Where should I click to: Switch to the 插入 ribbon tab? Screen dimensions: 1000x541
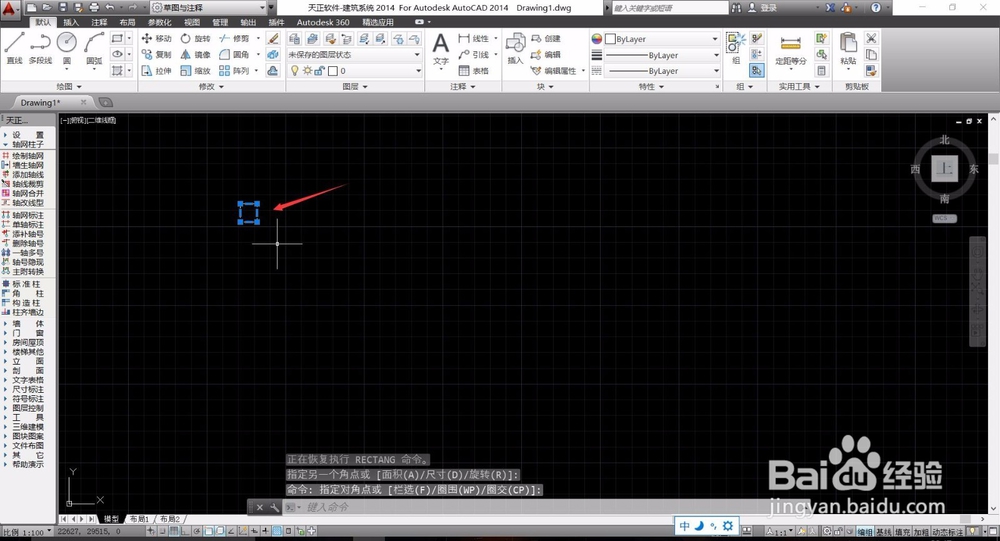coord(71,22)
